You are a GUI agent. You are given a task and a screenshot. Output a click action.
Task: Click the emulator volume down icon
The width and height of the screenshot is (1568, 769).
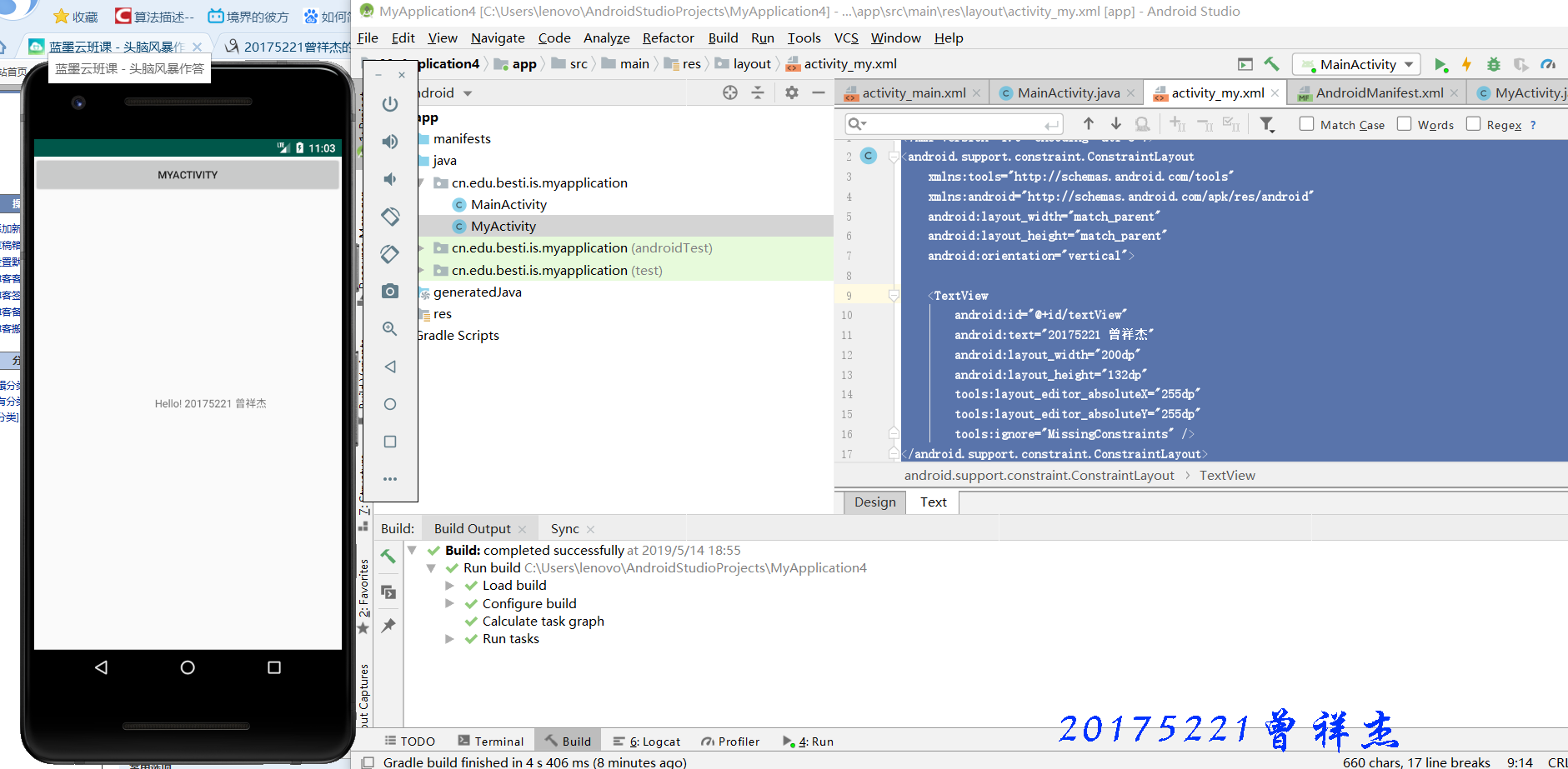click(x=390, y=179)
